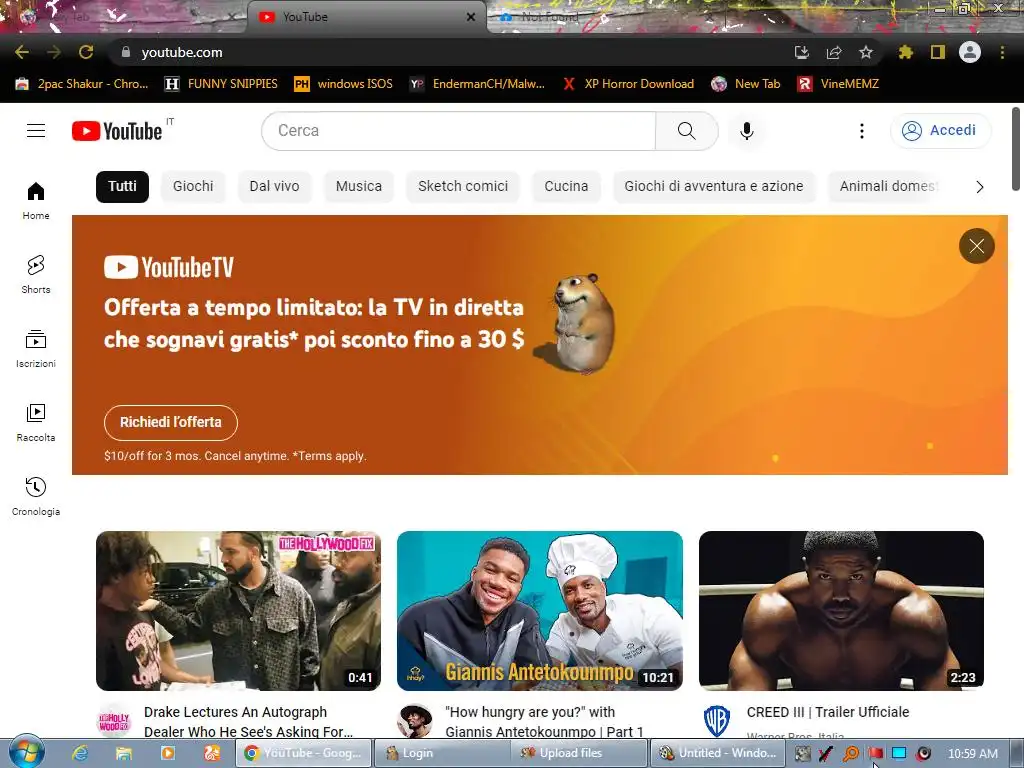Open Cronologia in the sidebar
The width and height of the screenshot is (1024, 768).
pyautogui.click(x=36, y=496)
